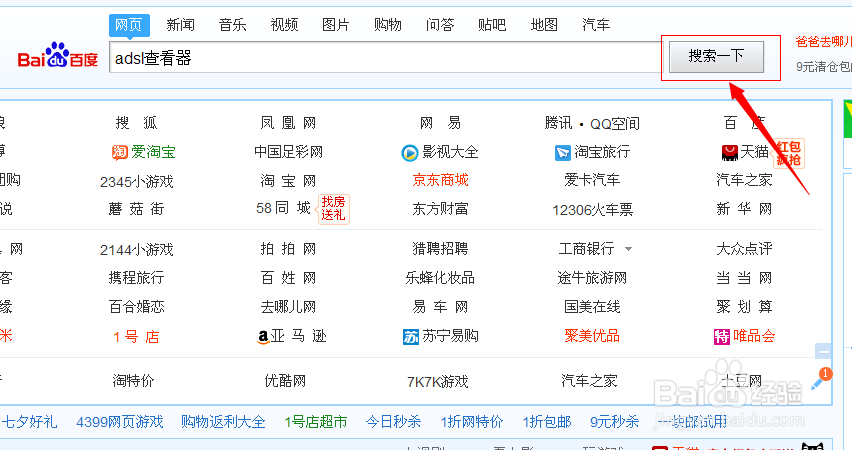Open 12306火车票 link
The width and height of the screenshot is (852, 450).
(592, 210)
